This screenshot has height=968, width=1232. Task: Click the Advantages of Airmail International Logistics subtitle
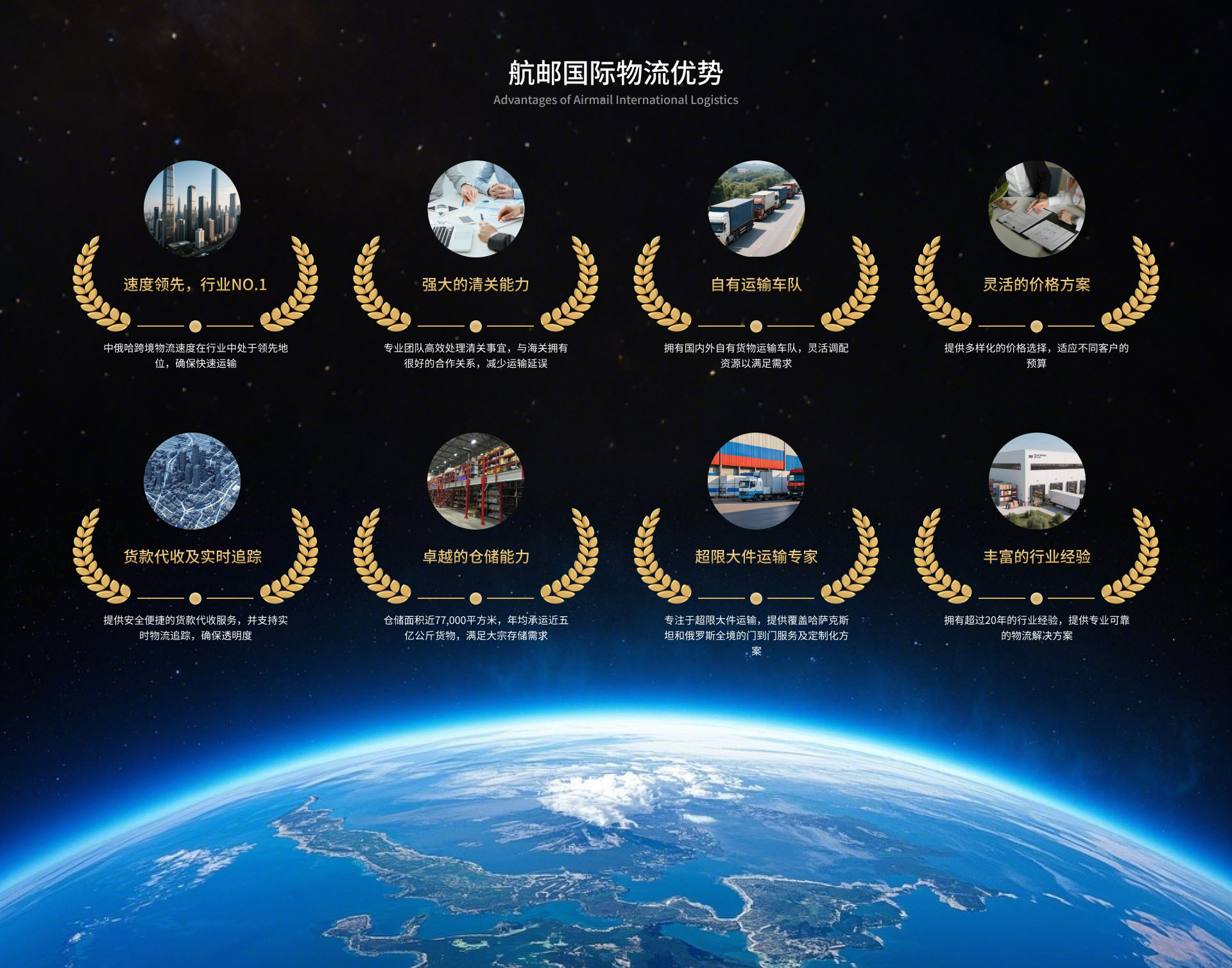(x=615, y=100)
